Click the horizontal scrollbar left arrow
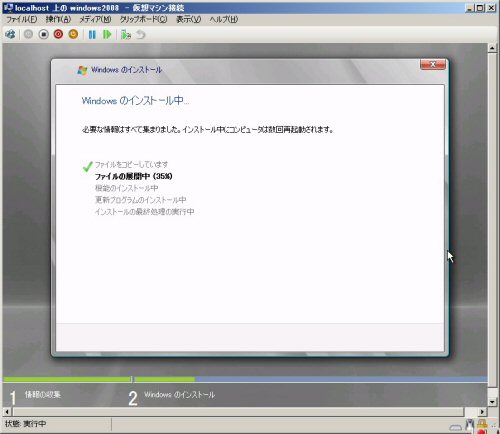500x434 pixels. pyautogui.click(x=7, y=412)
